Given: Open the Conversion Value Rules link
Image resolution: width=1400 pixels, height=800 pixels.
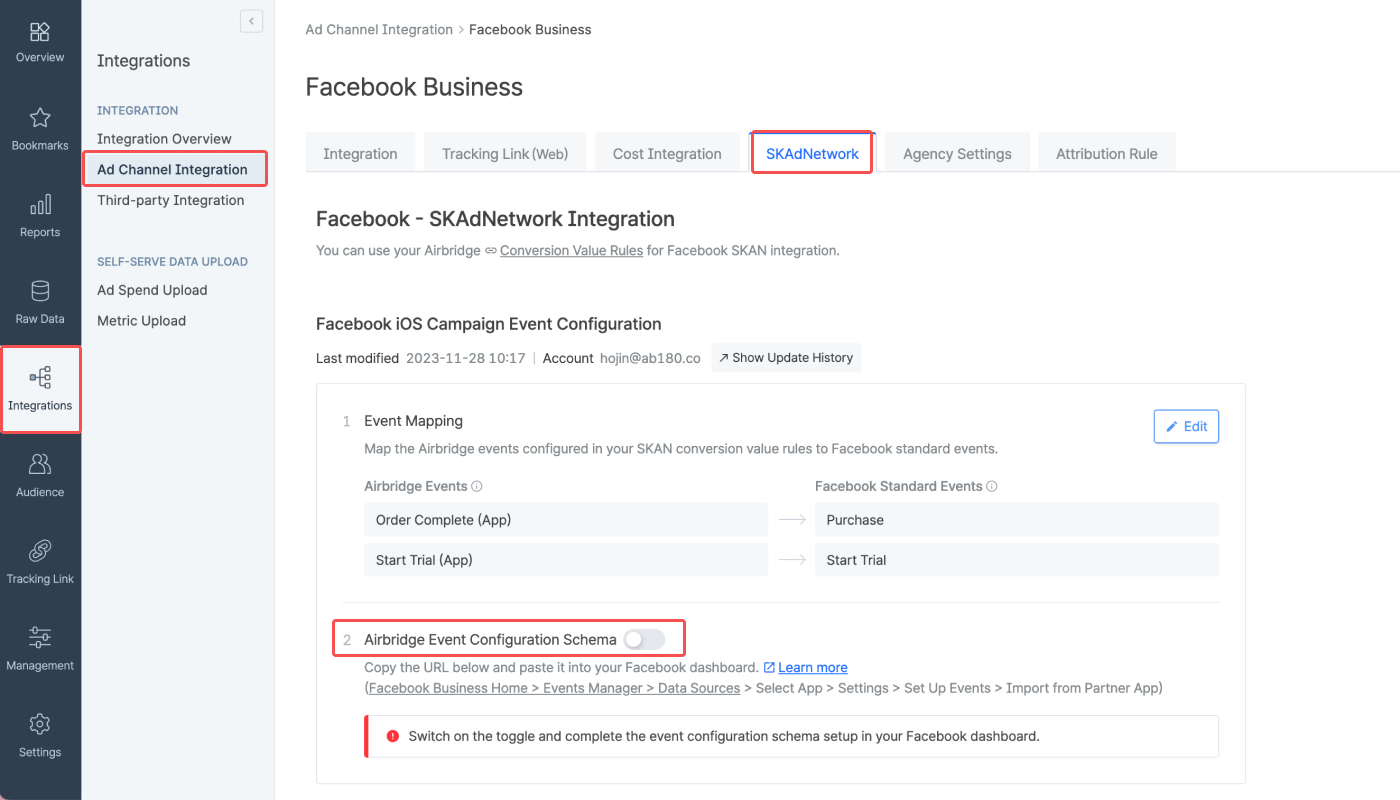Looking at the screenshot, I should pyautogui.click(x=571, y=251).
